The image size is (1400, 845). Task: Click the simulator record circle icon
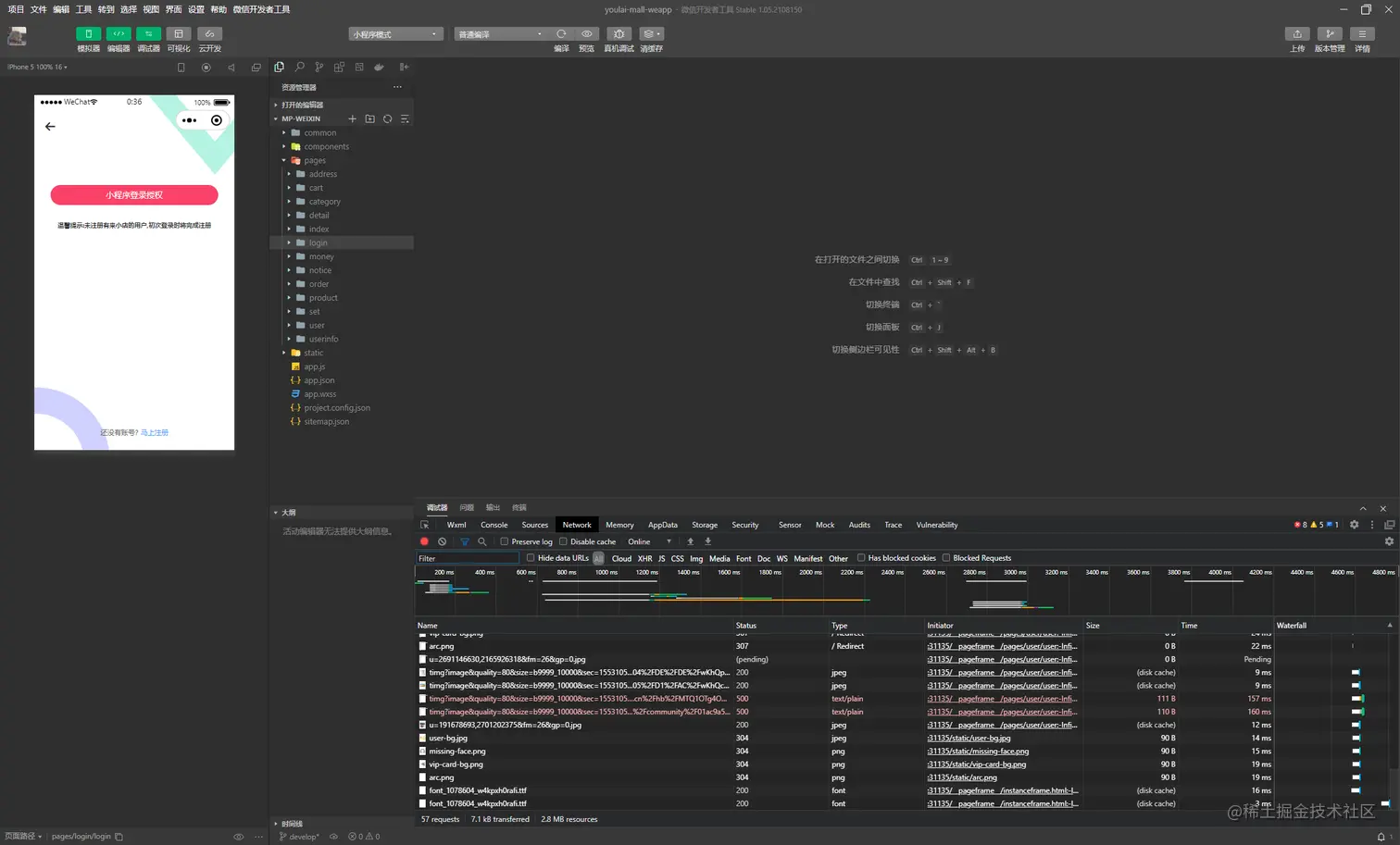206,68
